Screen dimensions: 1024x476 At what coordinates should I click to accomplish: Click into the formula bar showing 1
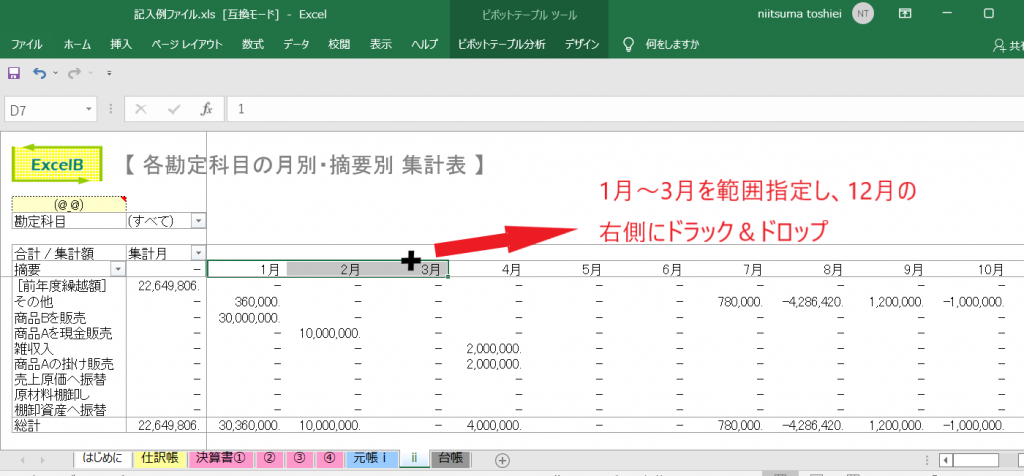(625, 109)
